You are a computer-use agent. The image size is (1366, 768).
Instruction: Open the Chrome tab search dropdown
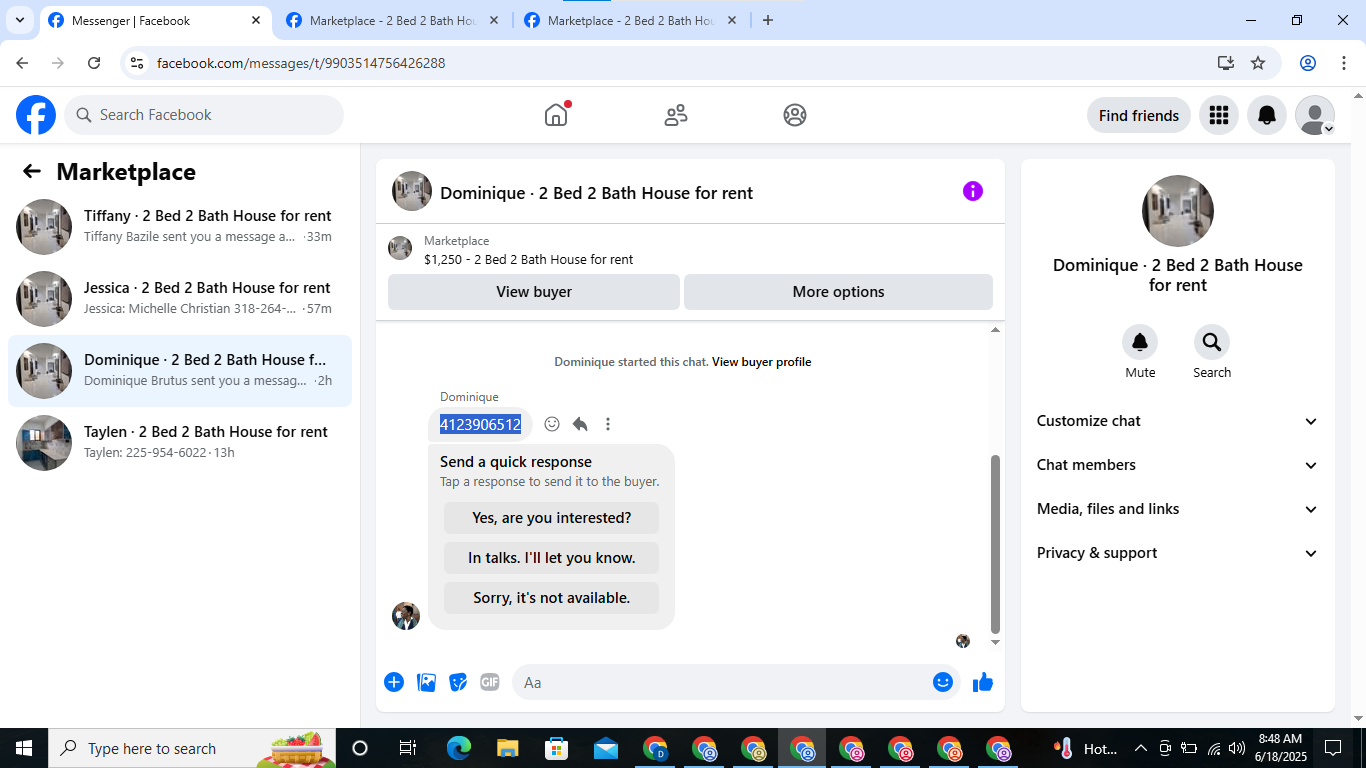click(19, 20)
